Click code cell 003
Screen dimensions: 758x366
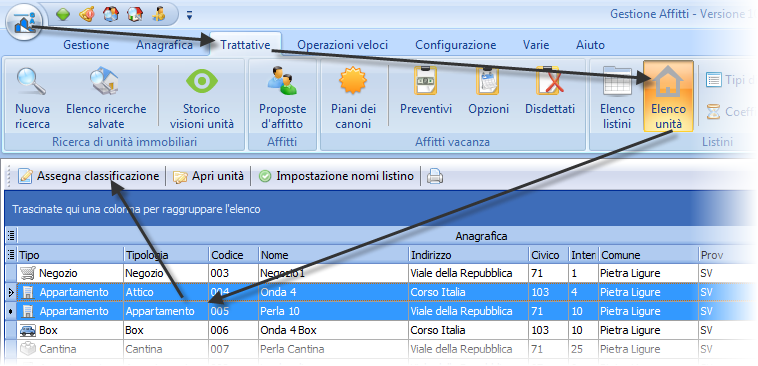pyautogui.click(x=233, y=273)
